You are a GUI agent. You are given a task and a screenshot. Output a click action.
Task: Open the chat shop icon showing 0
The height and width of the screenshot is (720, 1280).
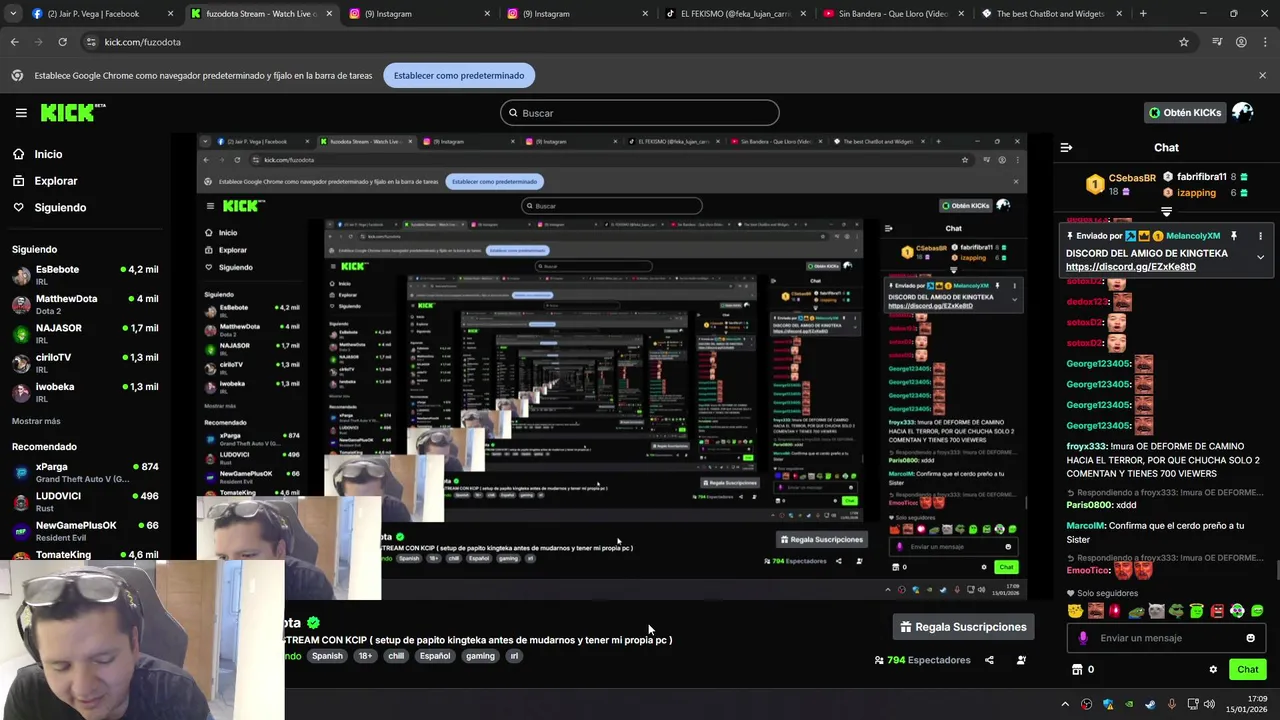pyautogui.click(x=1083, y=670)
